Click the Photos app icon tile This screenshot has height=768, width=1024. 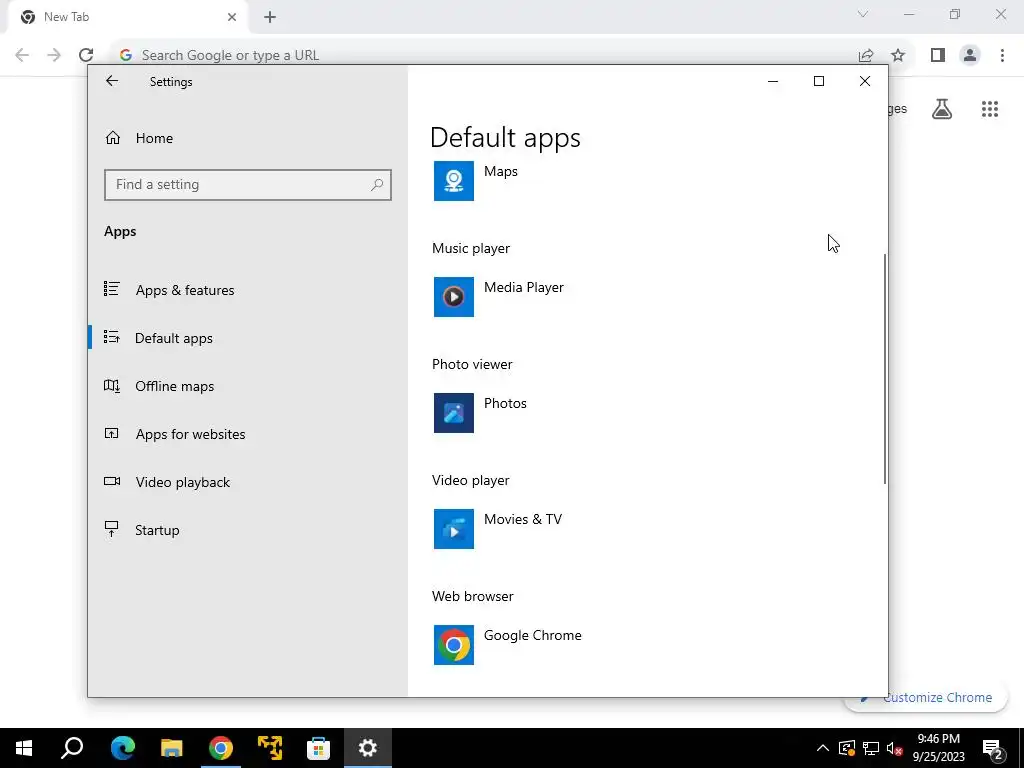click(x=454, y=413)
